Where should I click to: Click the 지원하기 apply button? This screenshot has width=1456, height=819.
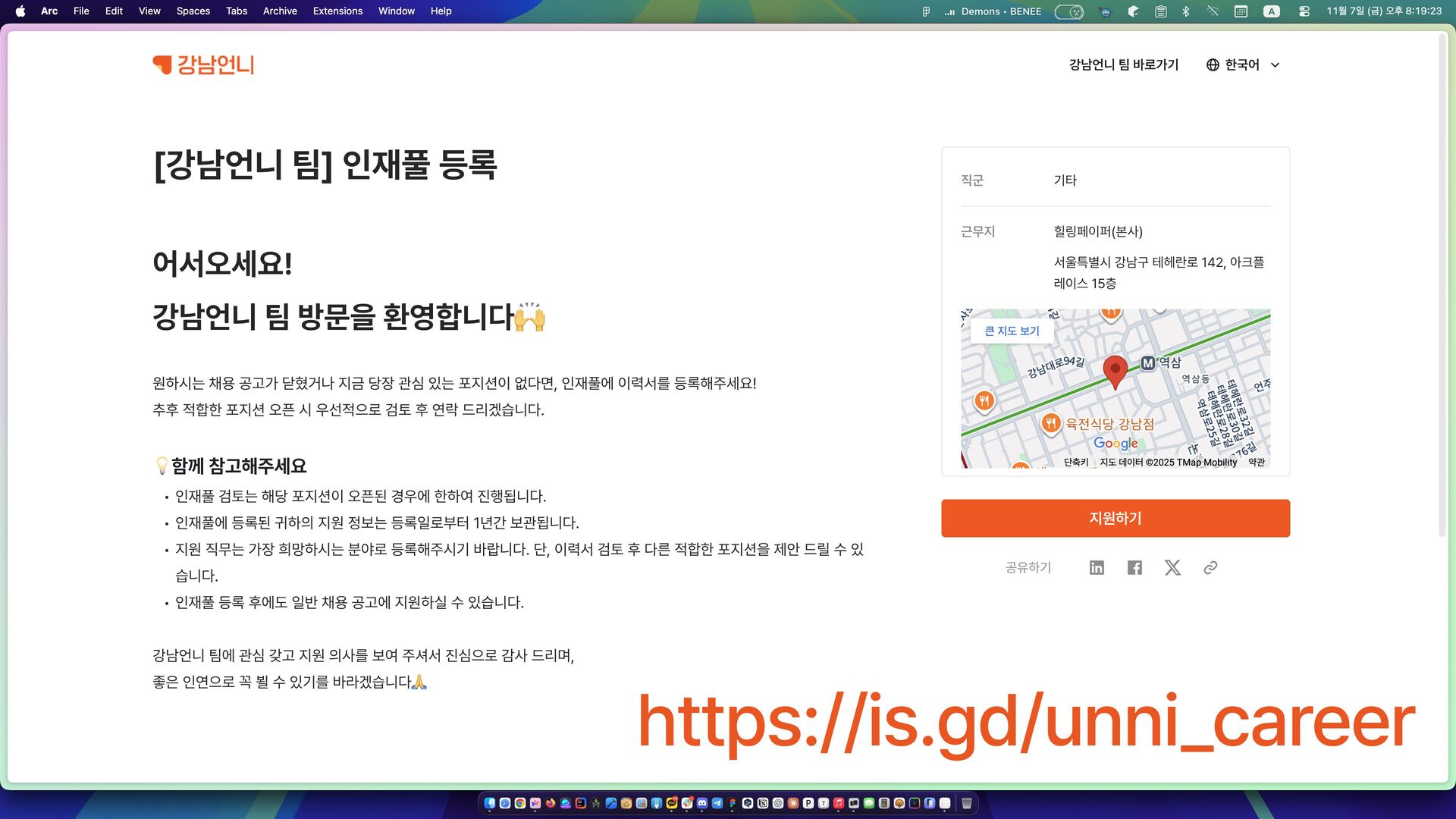tap(1115, 519)
